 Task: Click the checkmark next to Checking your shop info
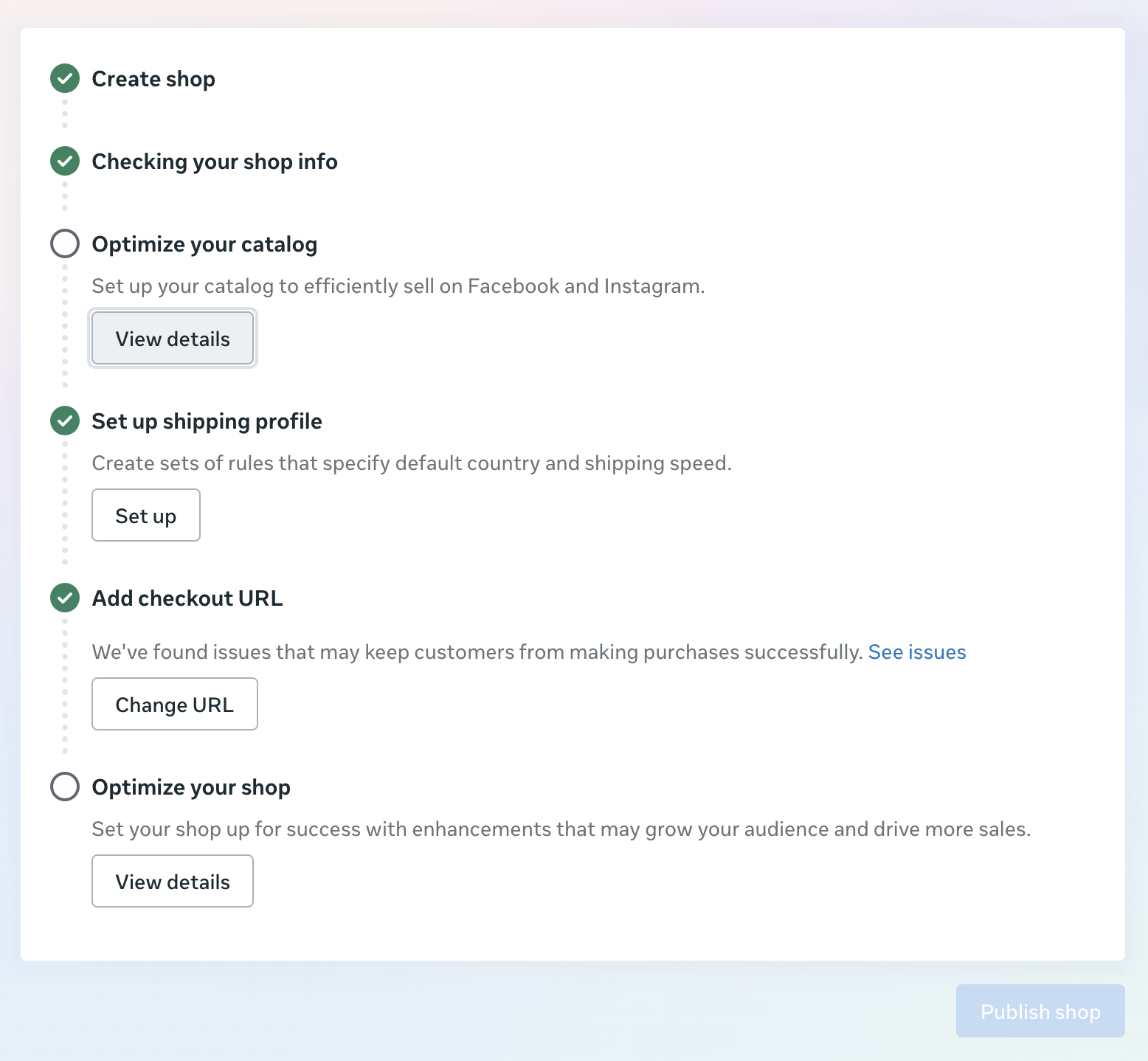tap(65, 161)
